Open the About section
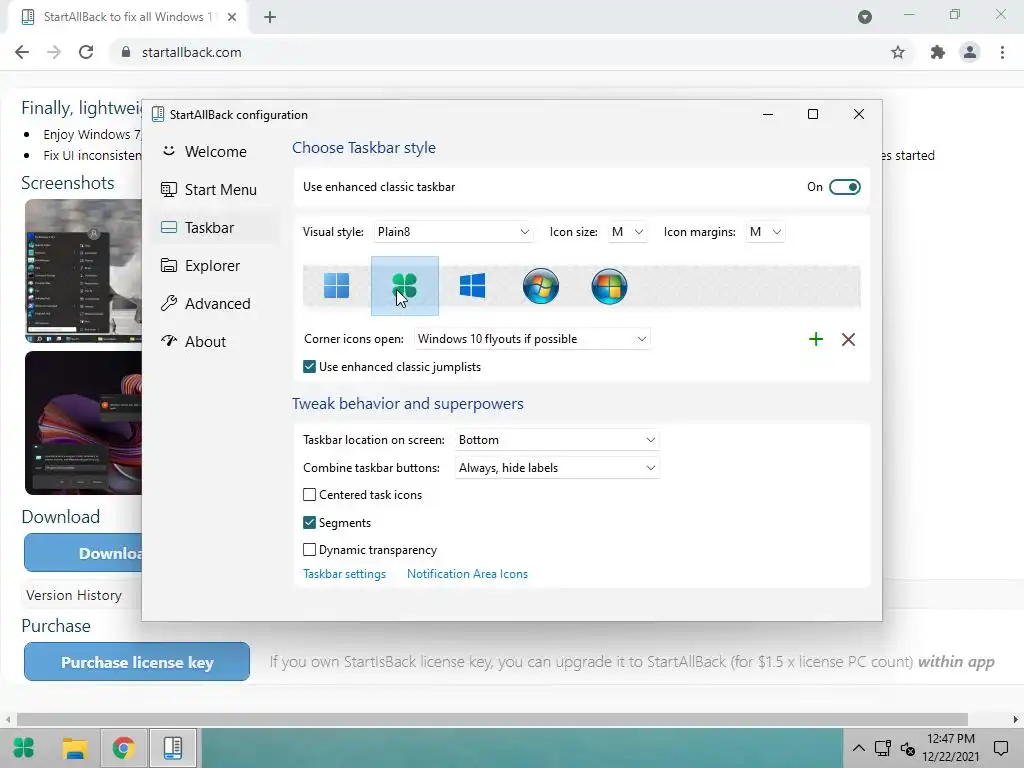 pos(213,342)
